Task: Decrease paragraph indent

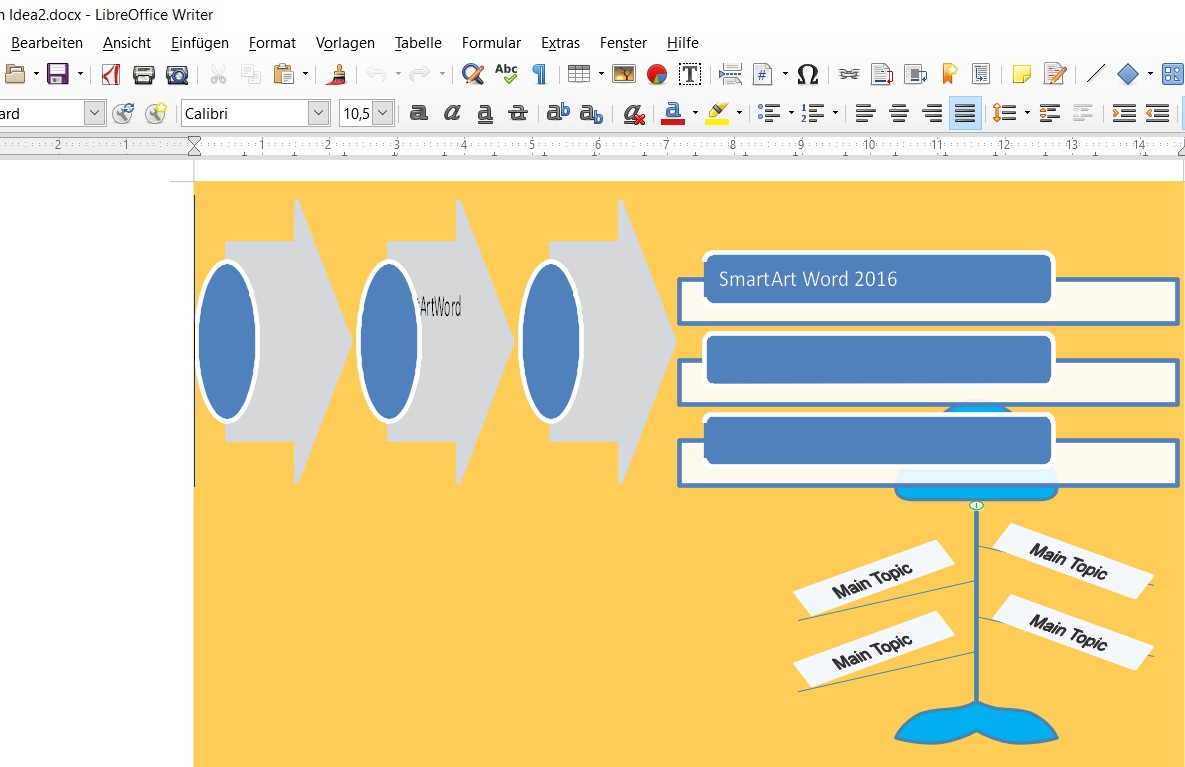Action: [1157, 113]
